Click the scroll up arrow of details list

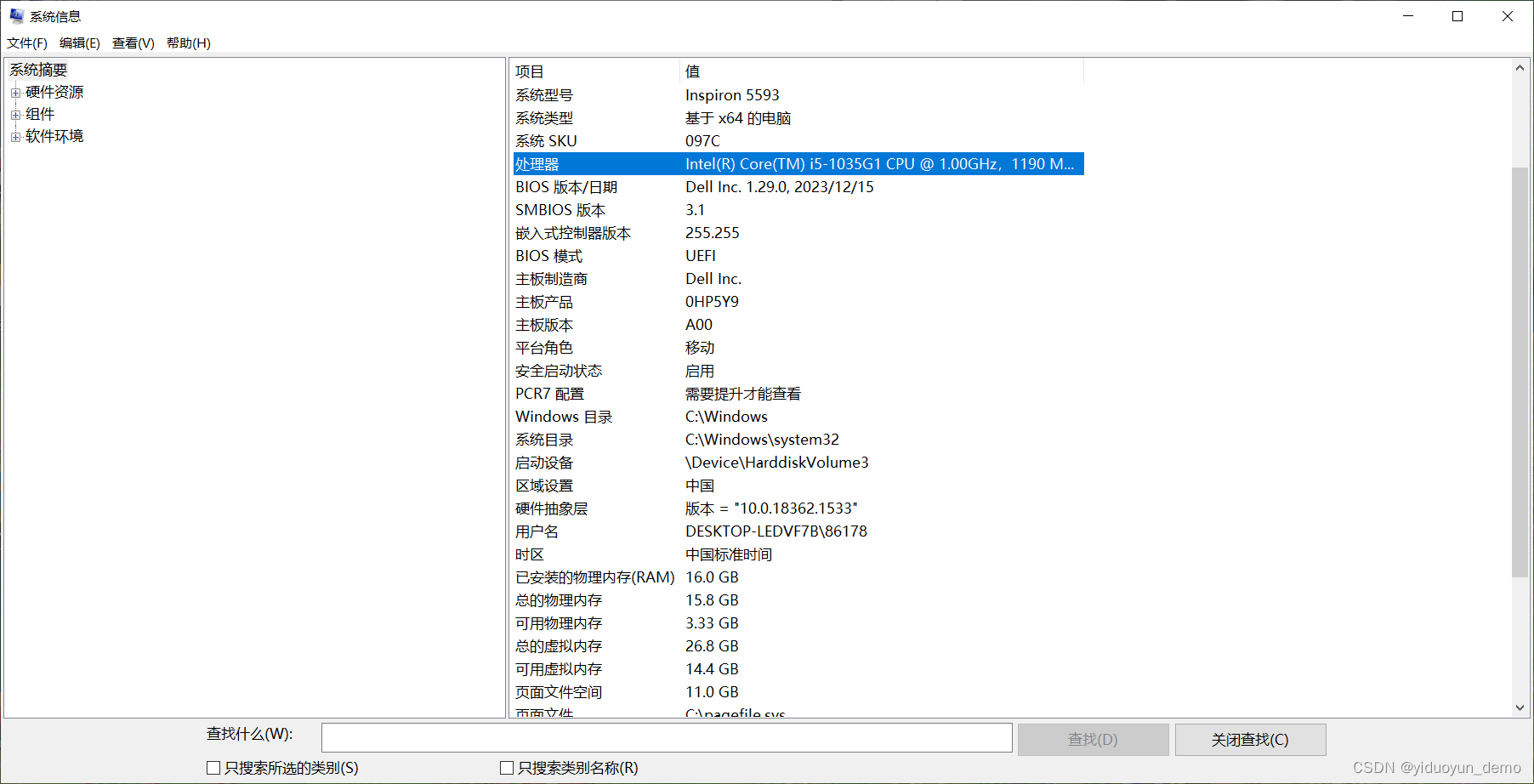(1520, 68)
